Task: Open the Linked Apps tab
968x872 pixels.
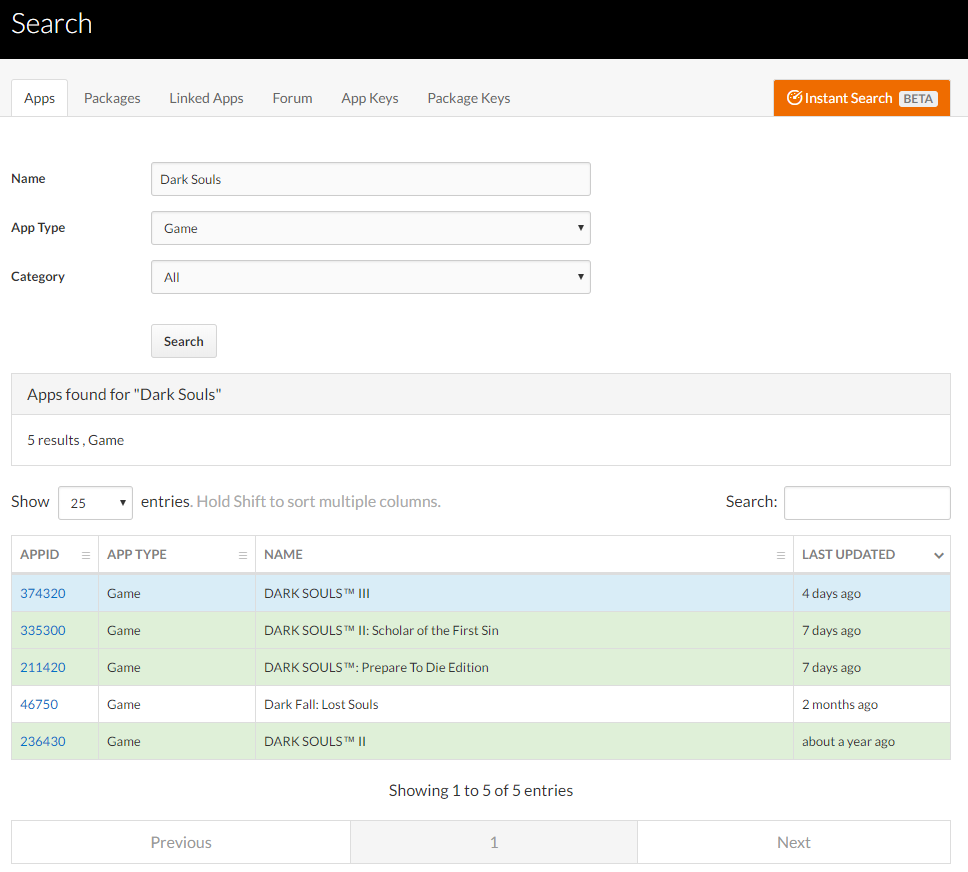Action: click(x=206, y=98)
